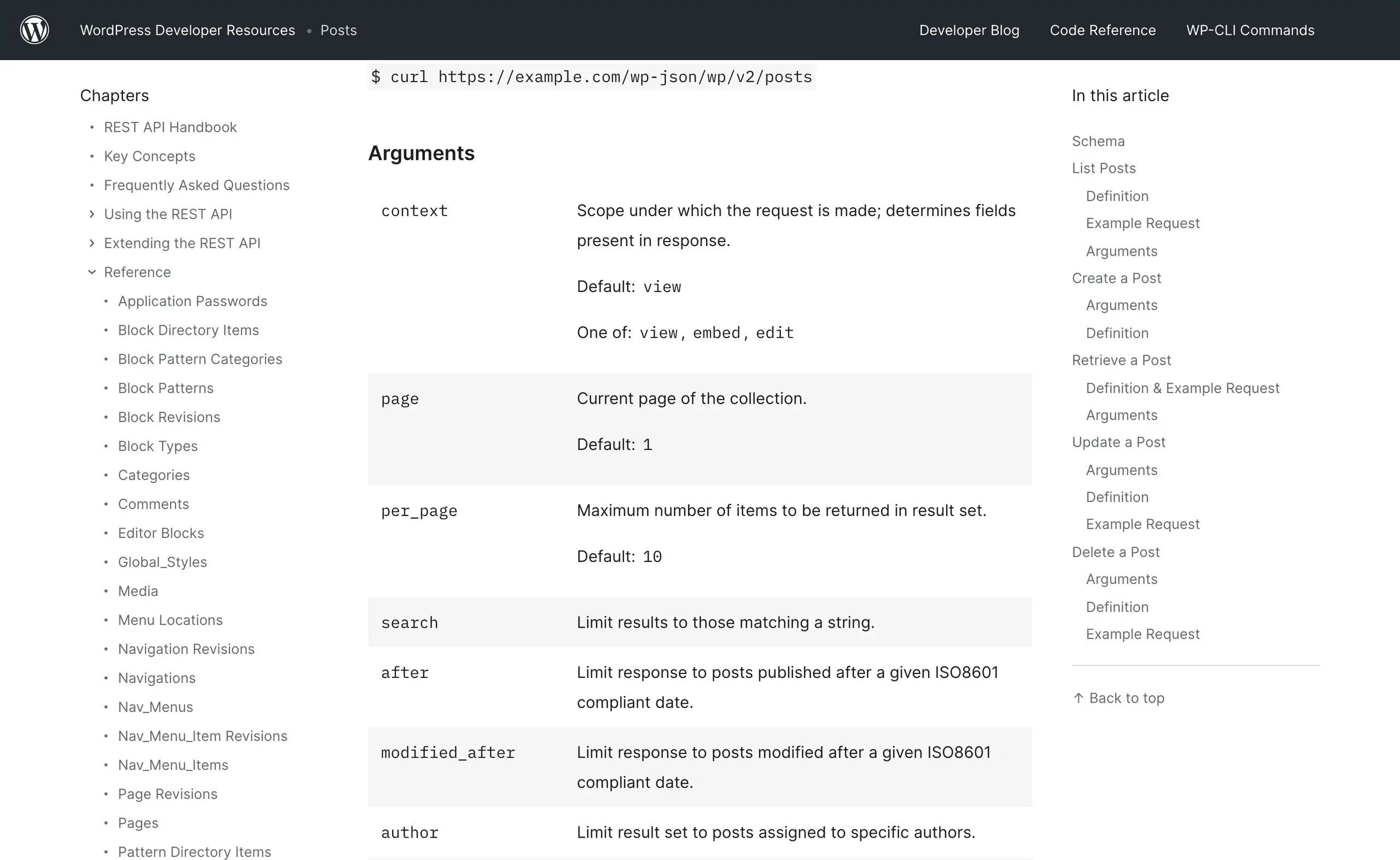The width and height of the screenshot is (1400, 860).
Task: Open Code Reference in the top menu
Action: pyautogui.click(x=1102, y=30)
